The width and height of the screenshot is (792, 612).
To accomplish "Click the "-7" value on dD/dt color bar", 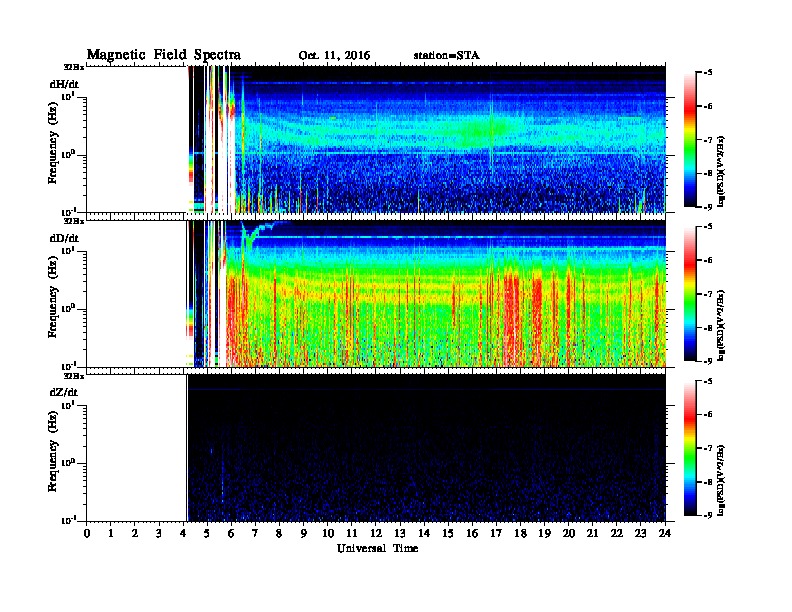I will click(x=708, y=294).
